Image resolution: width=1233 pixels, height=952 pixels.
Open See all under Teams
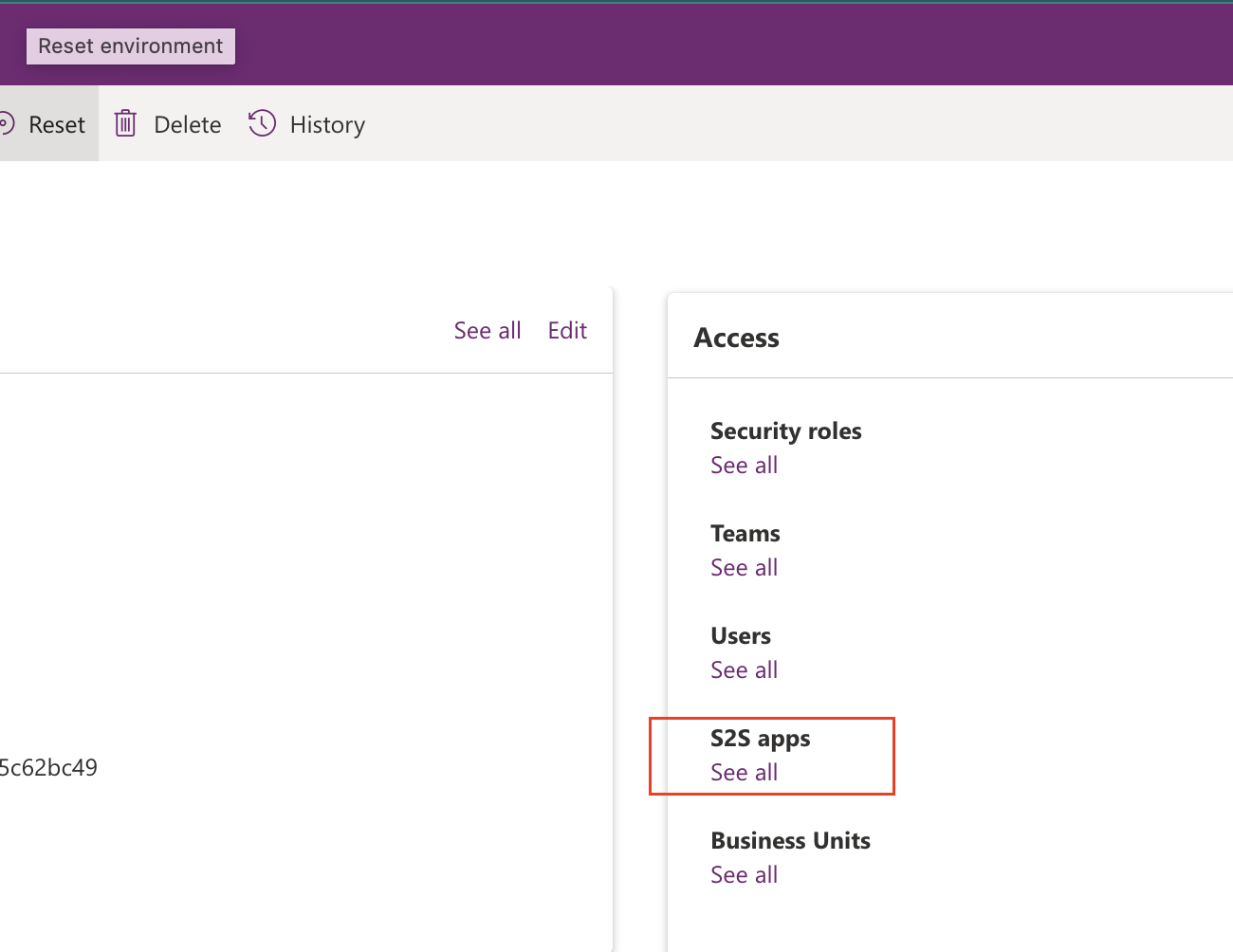745,567
